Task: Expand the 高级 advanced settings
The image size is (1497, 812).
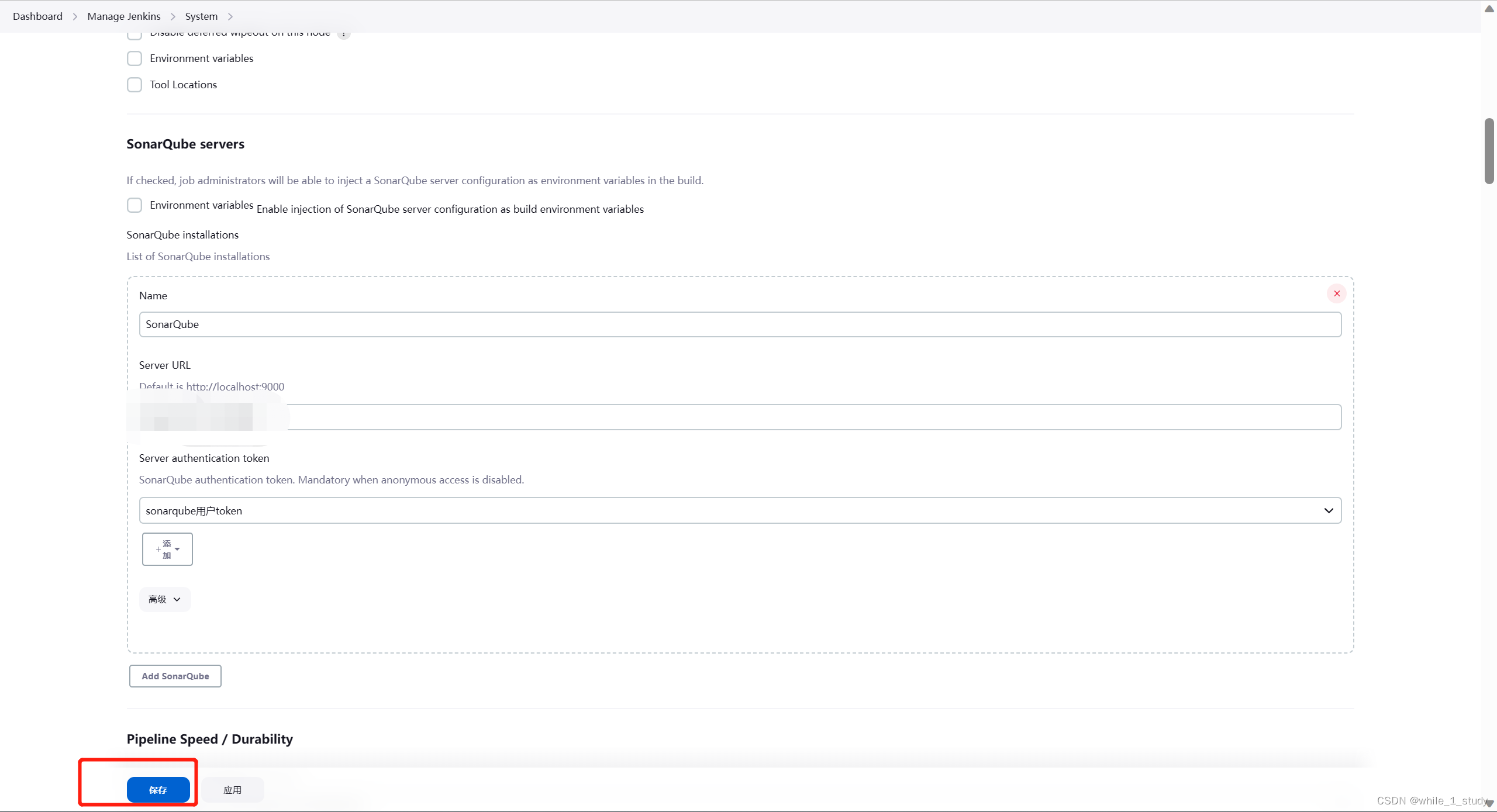Action: (164, 599)
